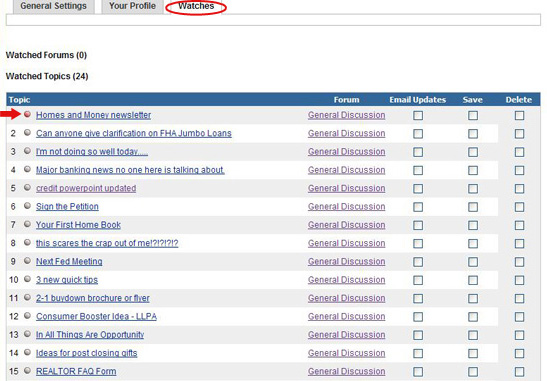Click the Watched Forums (0) heading
This screenshot has width=547, height=381.
(46, 55)
